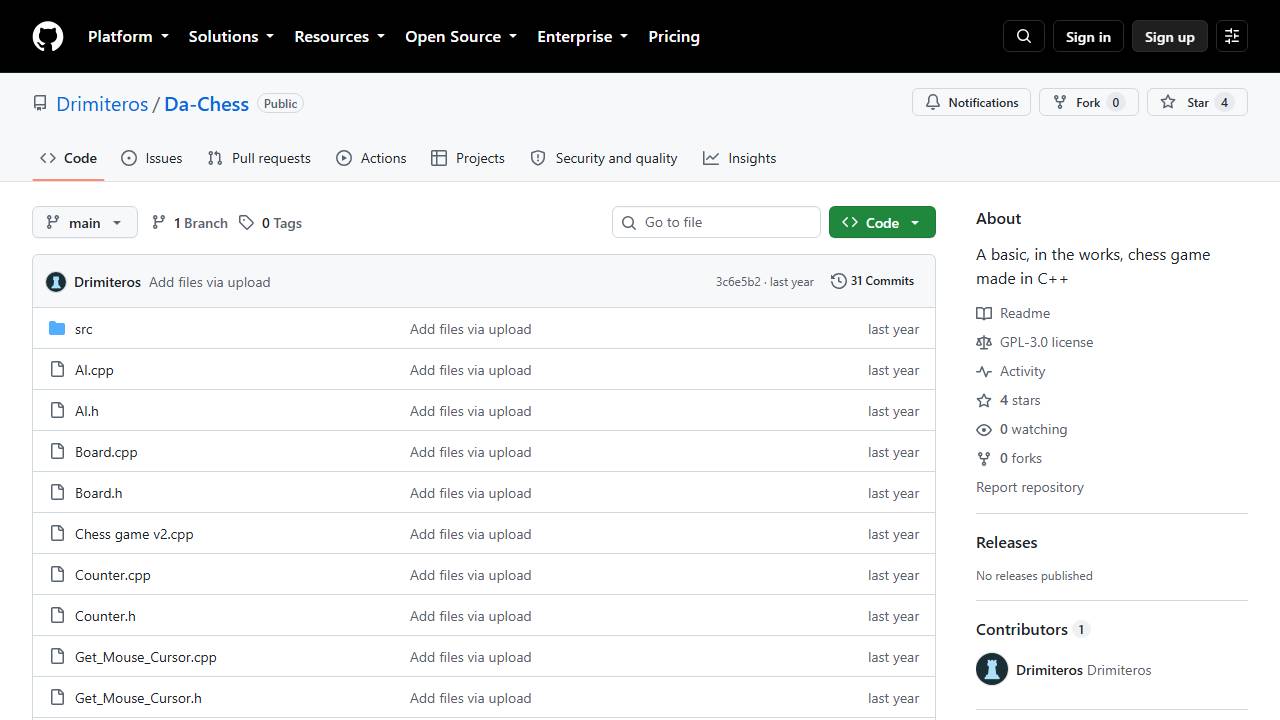1280x720 pixels.
Task: Click the Readme book icon
Action: [984, 313]
